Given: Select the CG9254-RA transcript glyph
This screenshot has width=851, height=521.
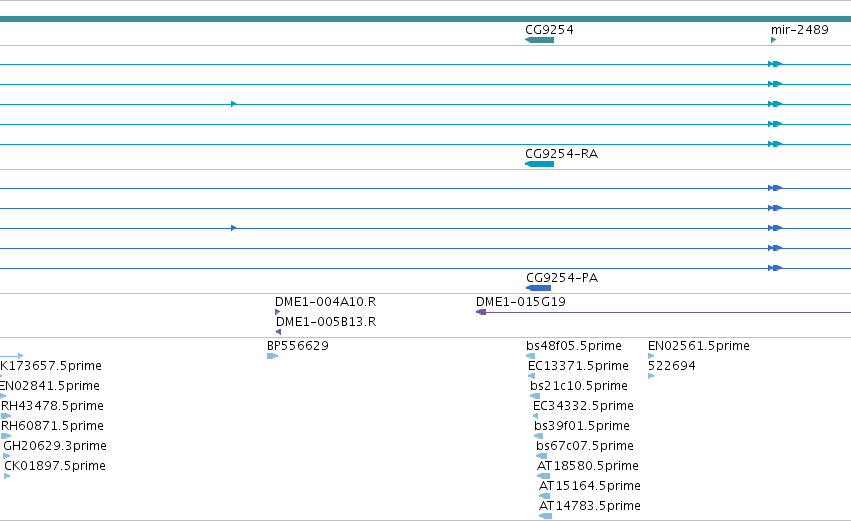Looking at the screenshot, I should point(539,164).
